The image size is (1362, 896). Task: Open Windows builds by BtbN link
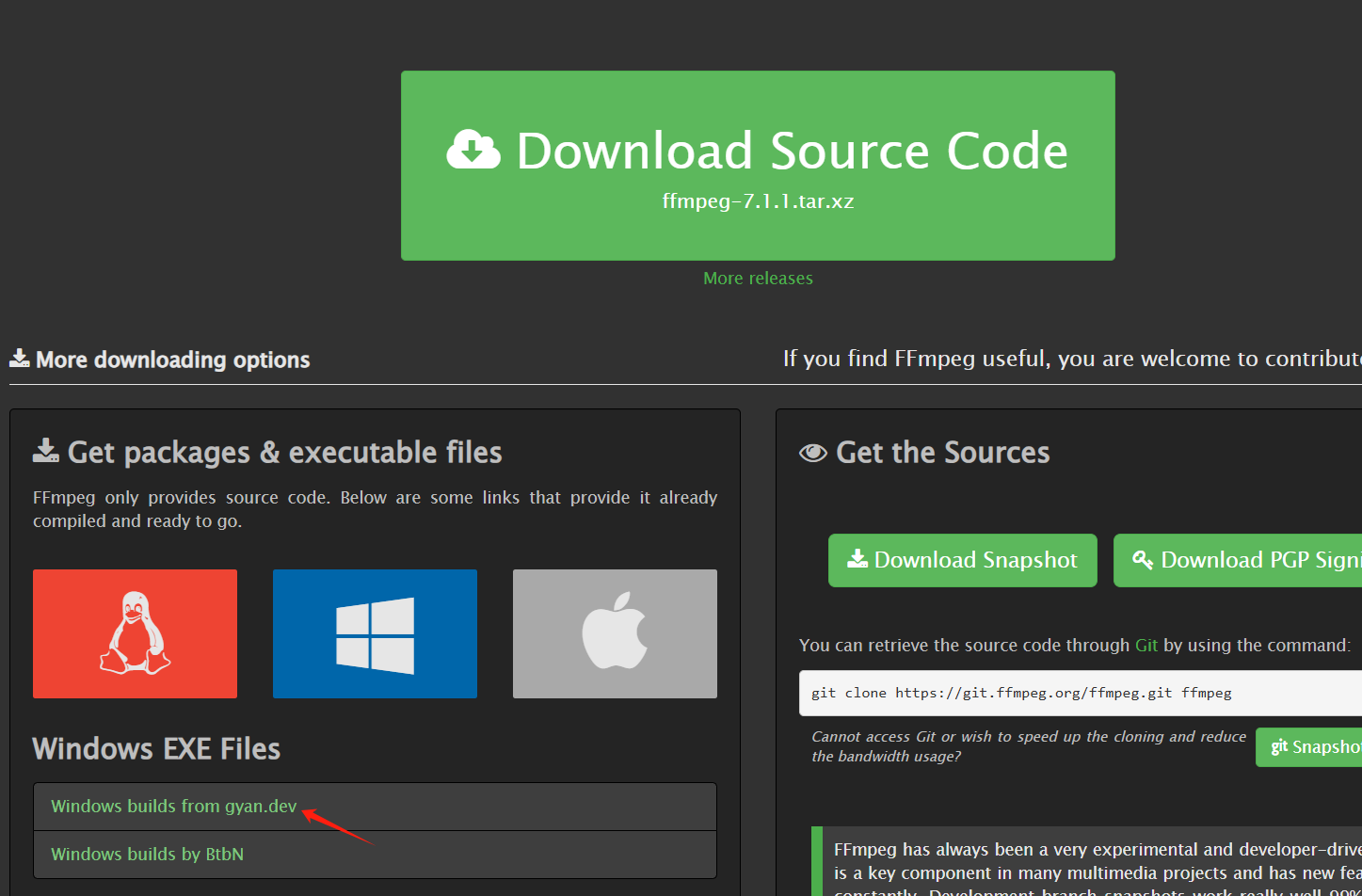[x=147, y=855]
